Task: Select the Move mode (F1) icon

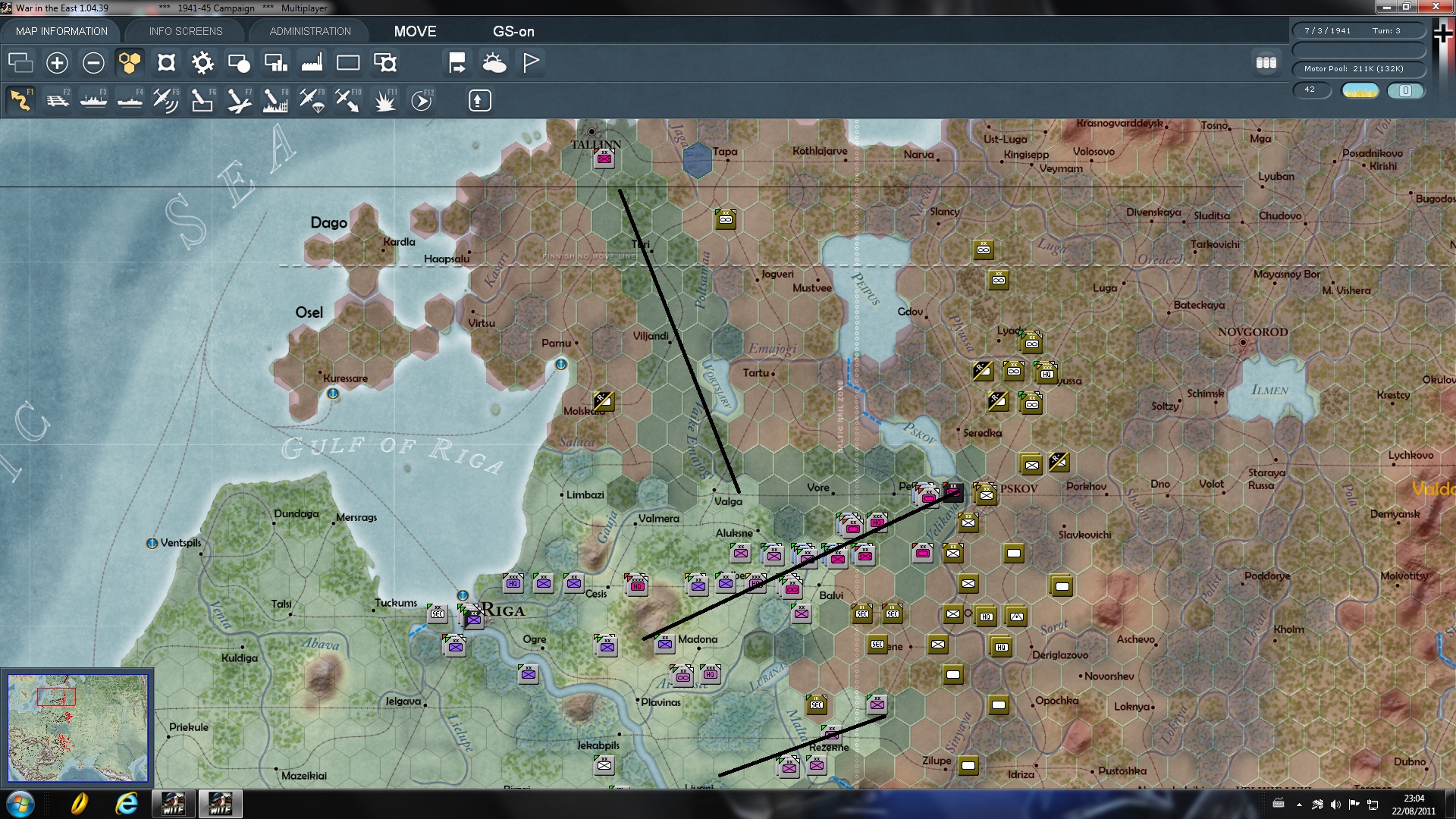Action: click(x=20, y=100)
